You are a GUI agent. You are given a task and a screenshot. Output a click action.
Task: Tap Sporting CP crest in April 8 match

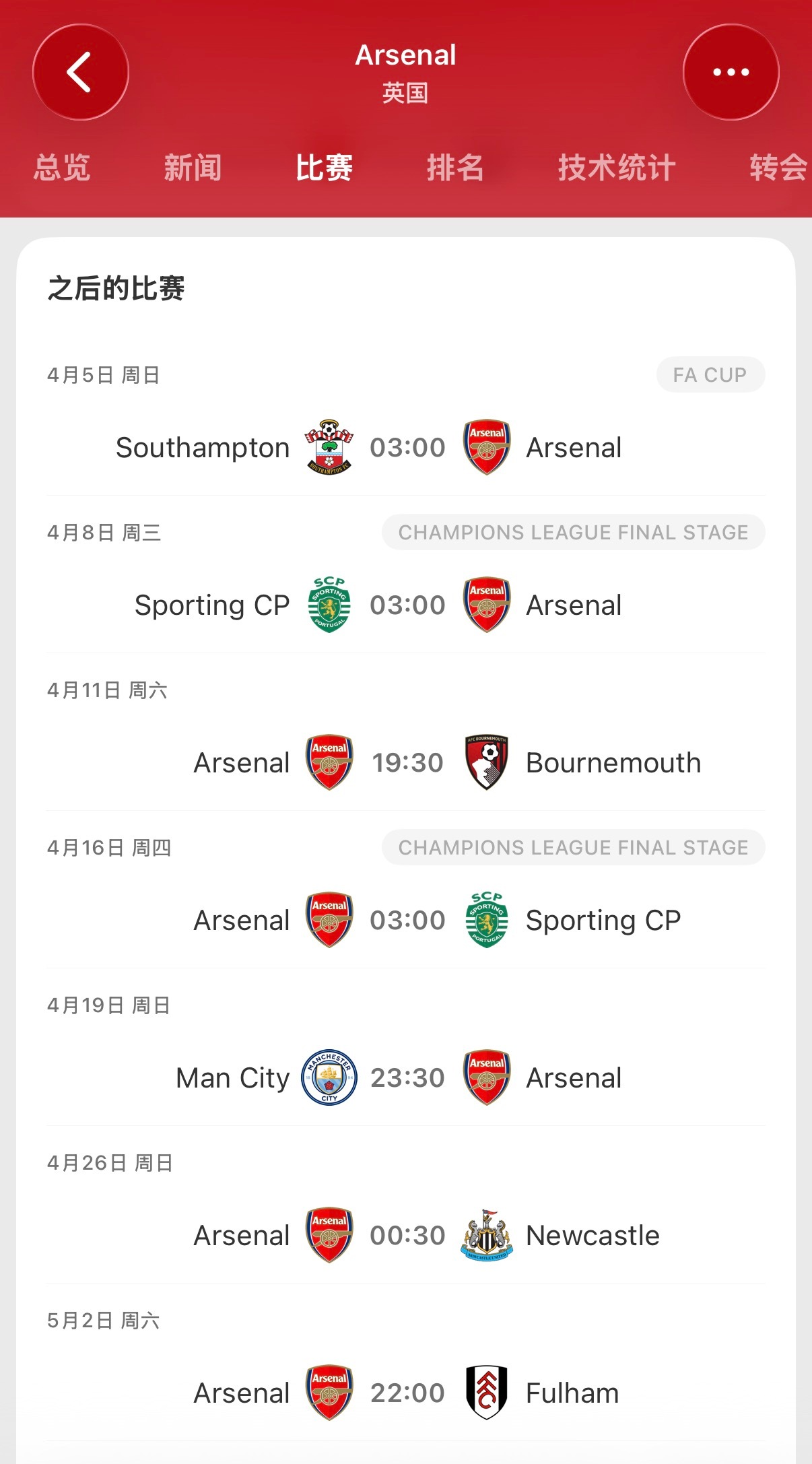point(329,605)
